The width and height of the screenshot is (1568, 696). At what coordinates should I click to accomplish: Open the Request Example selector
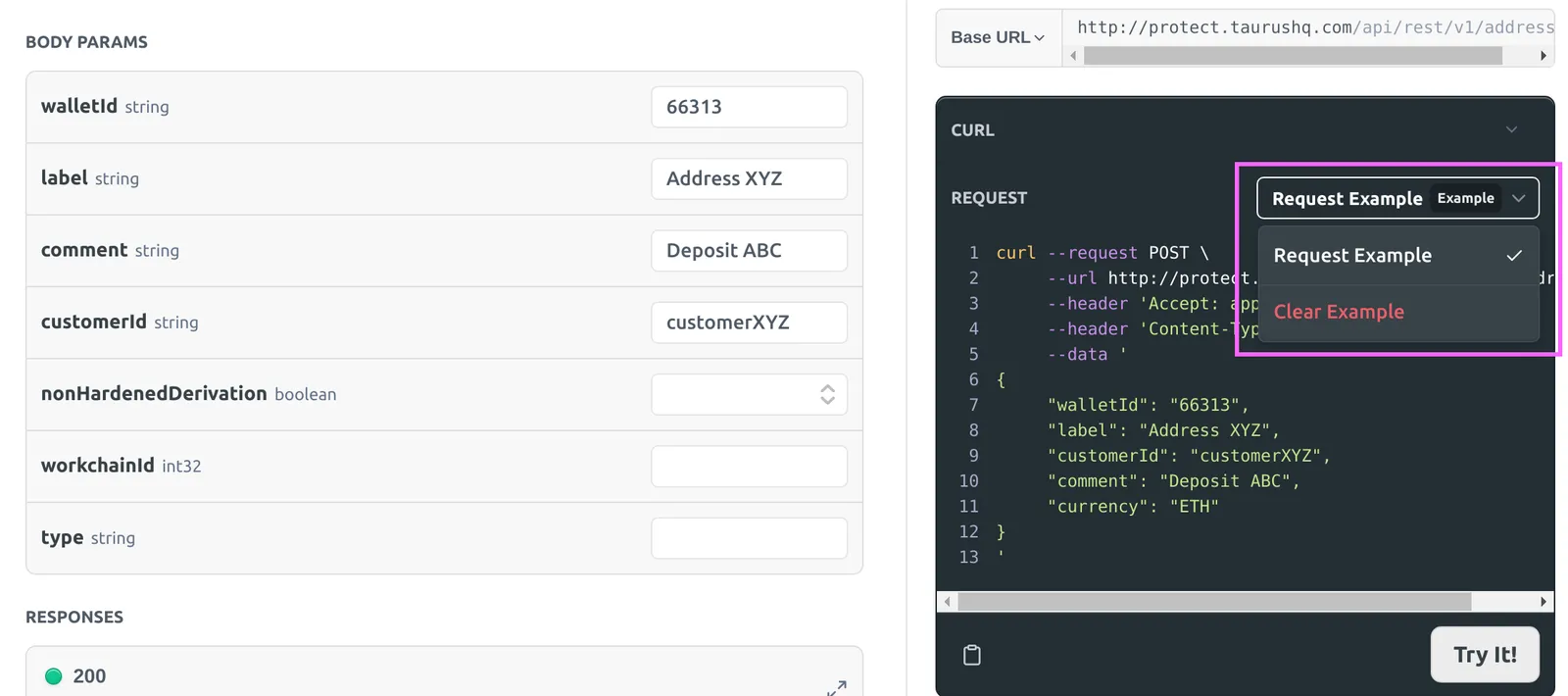point(1397,198)
